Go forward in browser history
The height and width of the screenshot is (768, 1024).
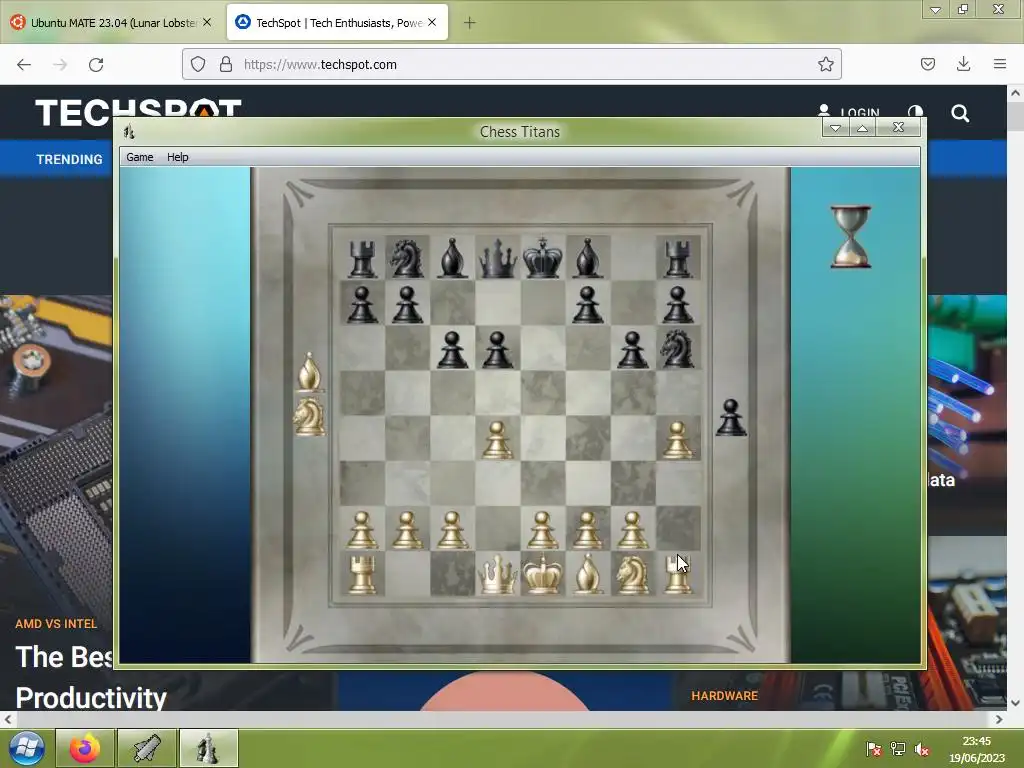(x=60, y=64)
